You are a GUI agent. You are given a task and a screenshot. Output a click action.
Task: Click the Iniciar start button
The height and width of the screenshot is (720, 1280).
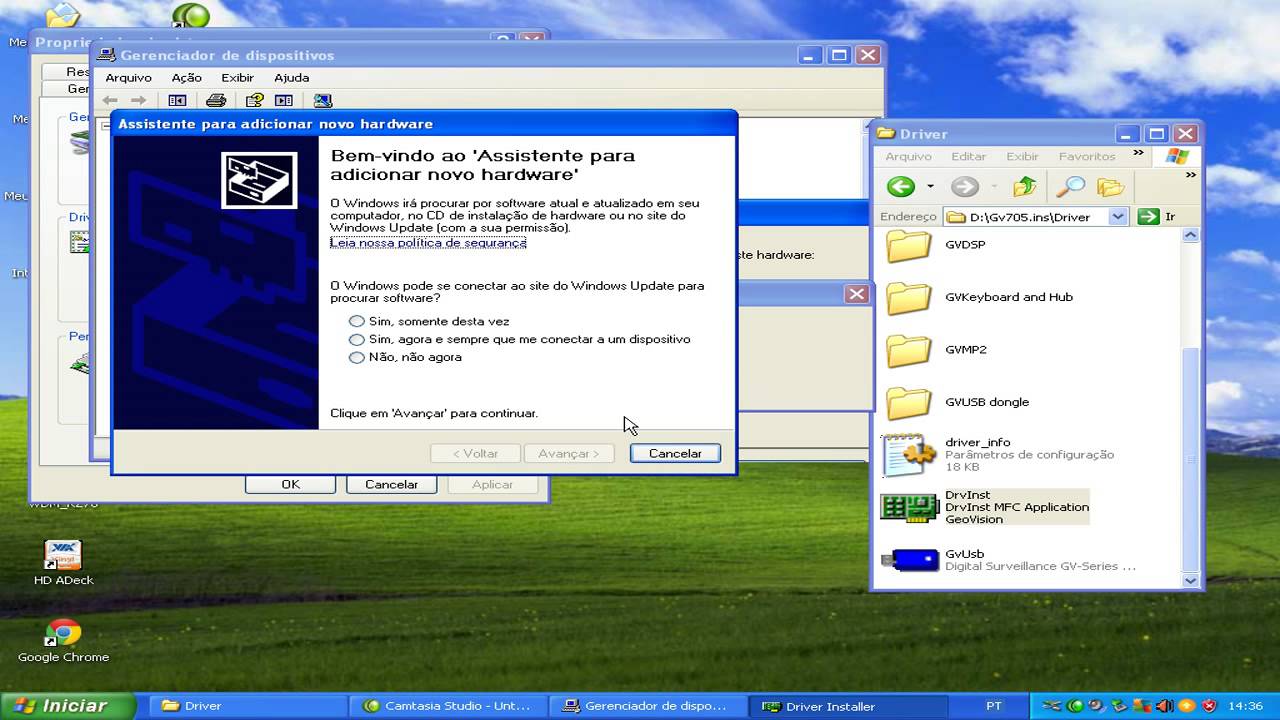[x=68, y=706]
